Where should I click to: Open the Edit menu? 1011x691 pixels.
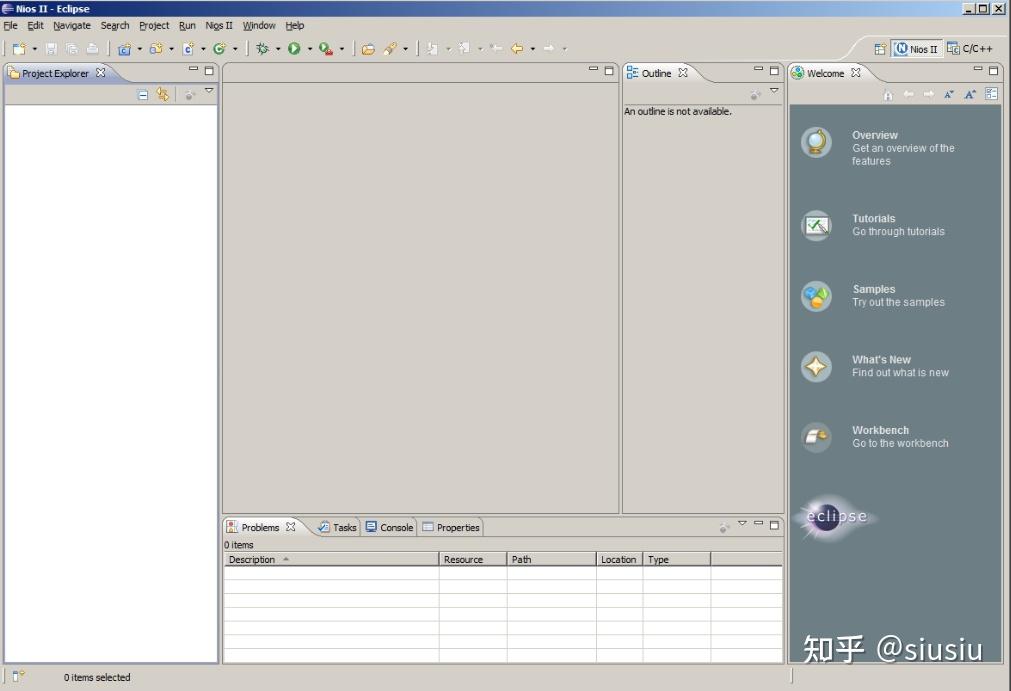pyautogui.click(x=35, y=26)
